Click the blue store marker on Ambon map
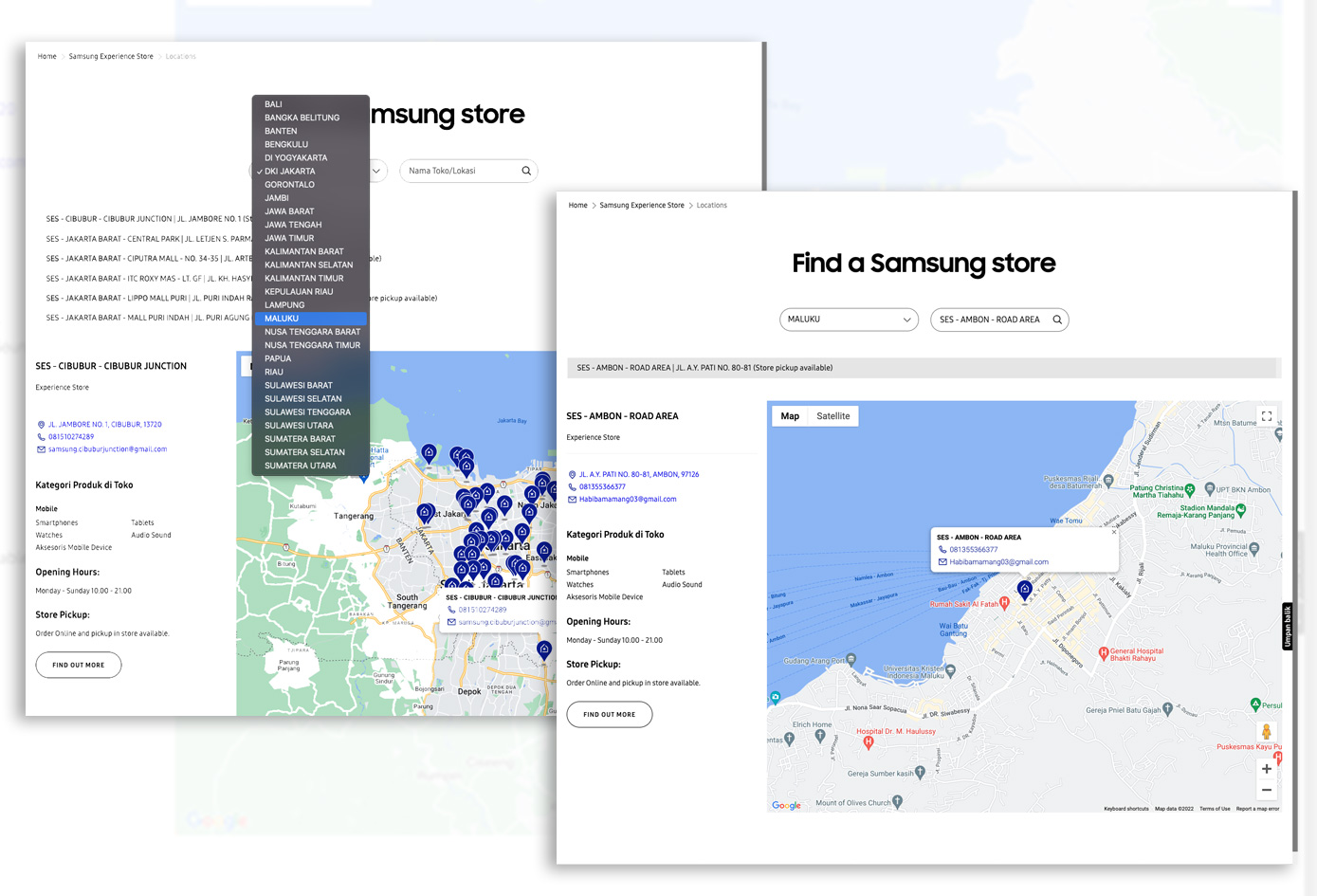Viewport: 1317px width, 896px height. (x=1024, y=589)
